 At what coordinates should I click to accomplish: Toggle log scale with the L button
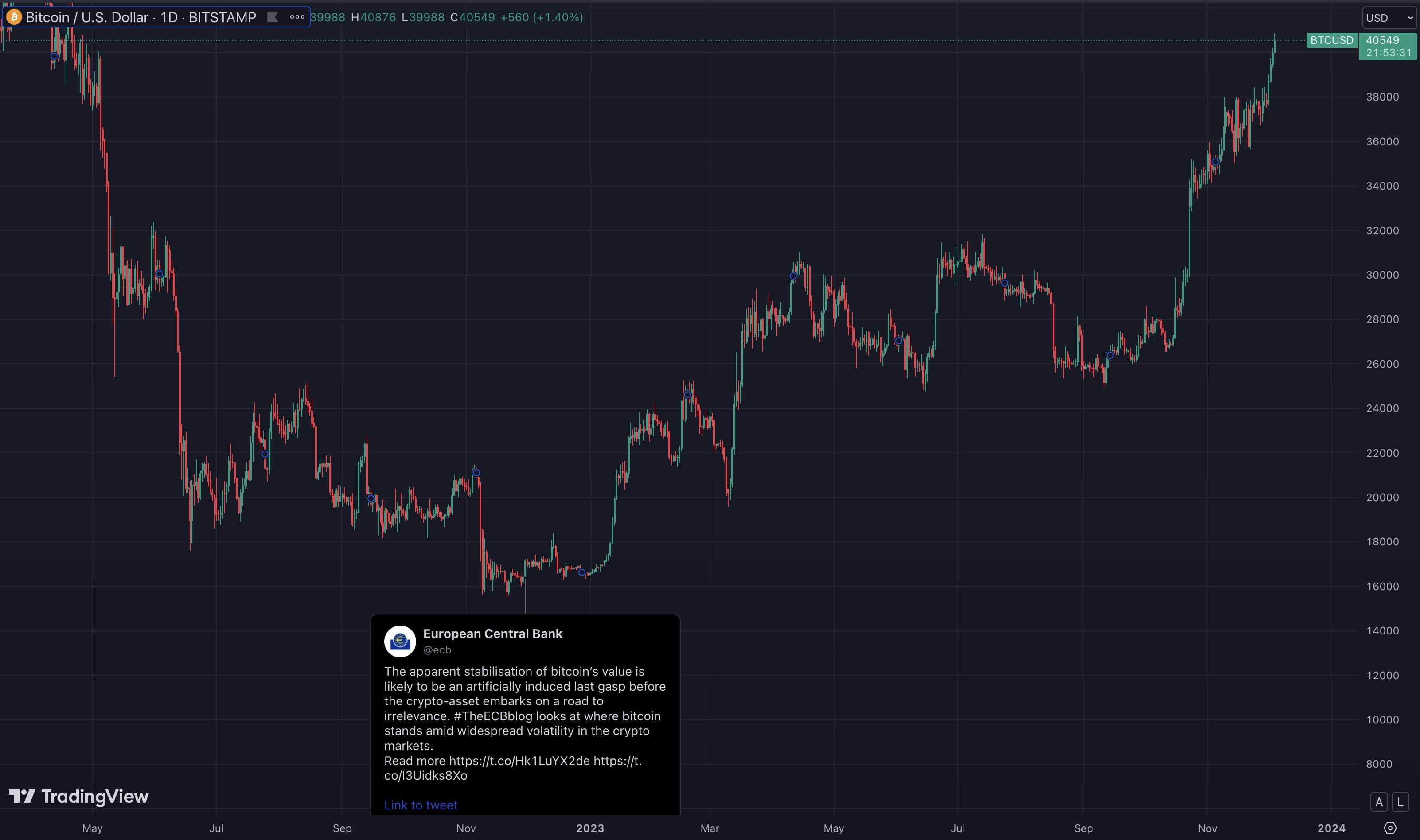(1400, 802)
